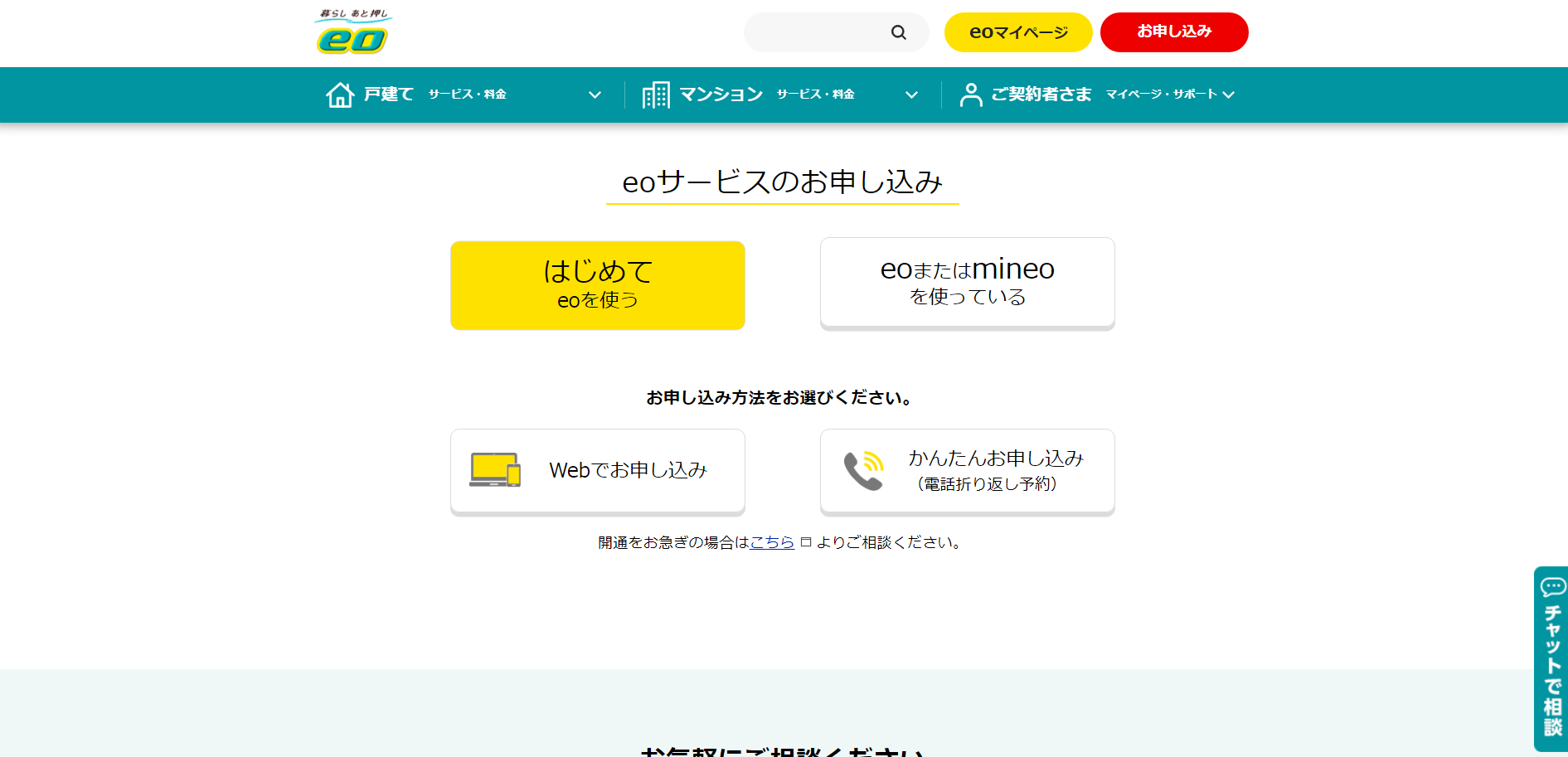Expand the マンション menu chevron
Image resolution: width=1568 pixels, height=757 pixels.
911,95
